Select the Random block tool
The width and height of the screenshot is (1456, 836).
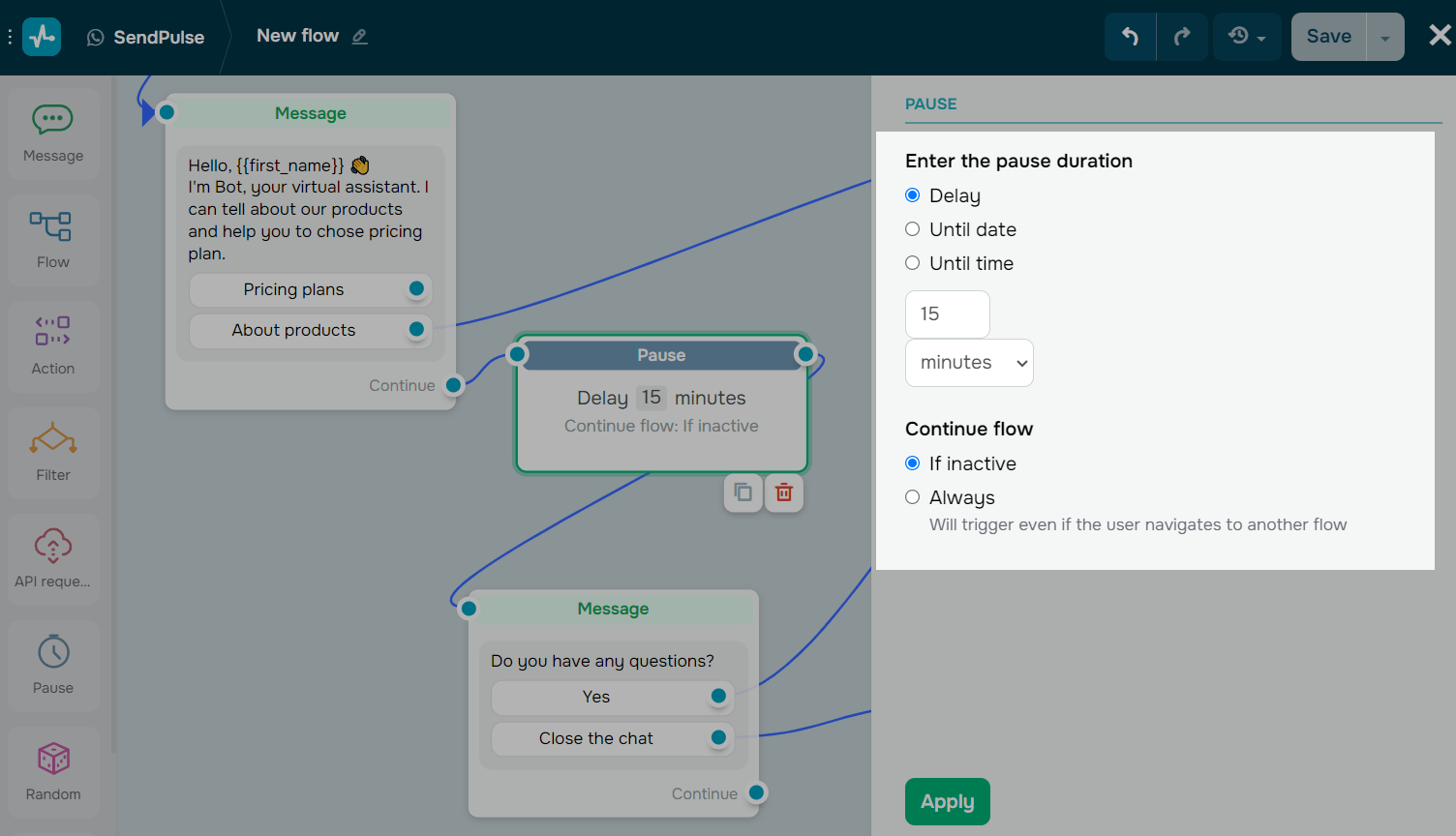click(52, 772)
